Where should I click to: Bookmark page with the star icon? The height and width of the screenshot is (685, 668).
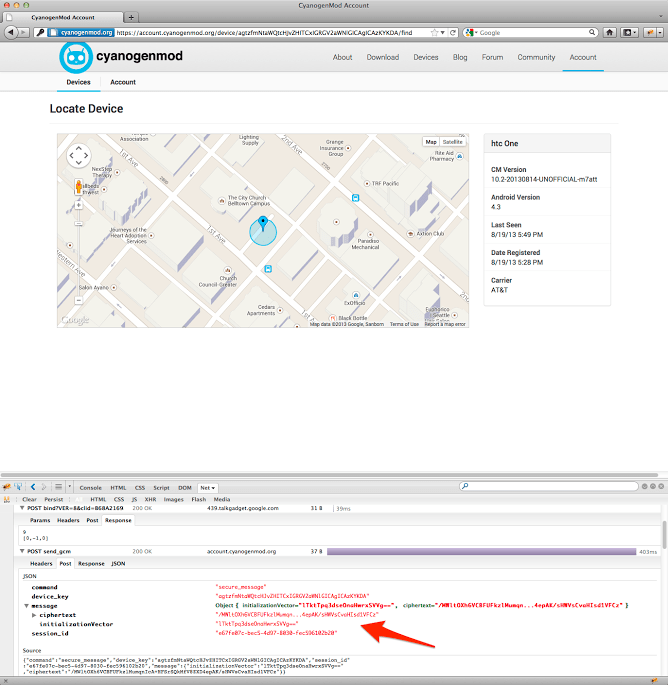point(434,32)
